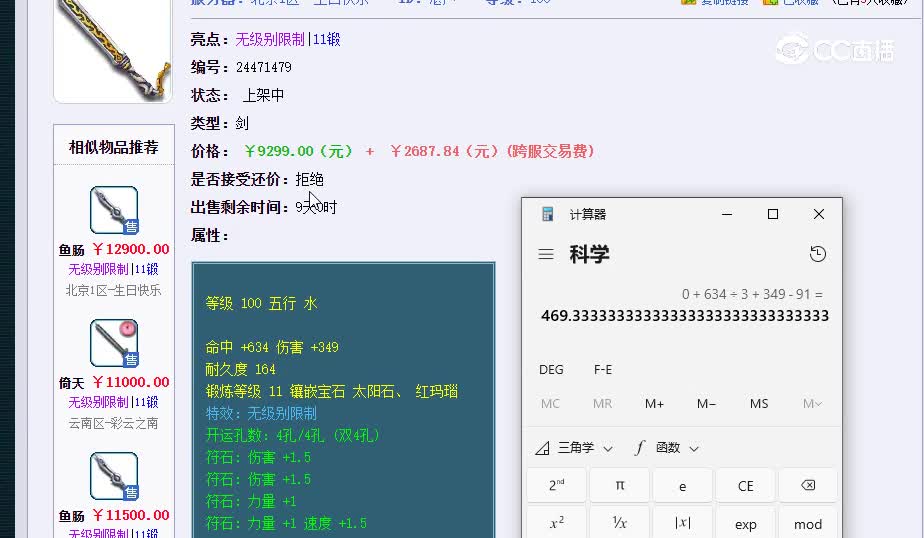Click the 状态 上架中 text

click(x=237, y=95)
